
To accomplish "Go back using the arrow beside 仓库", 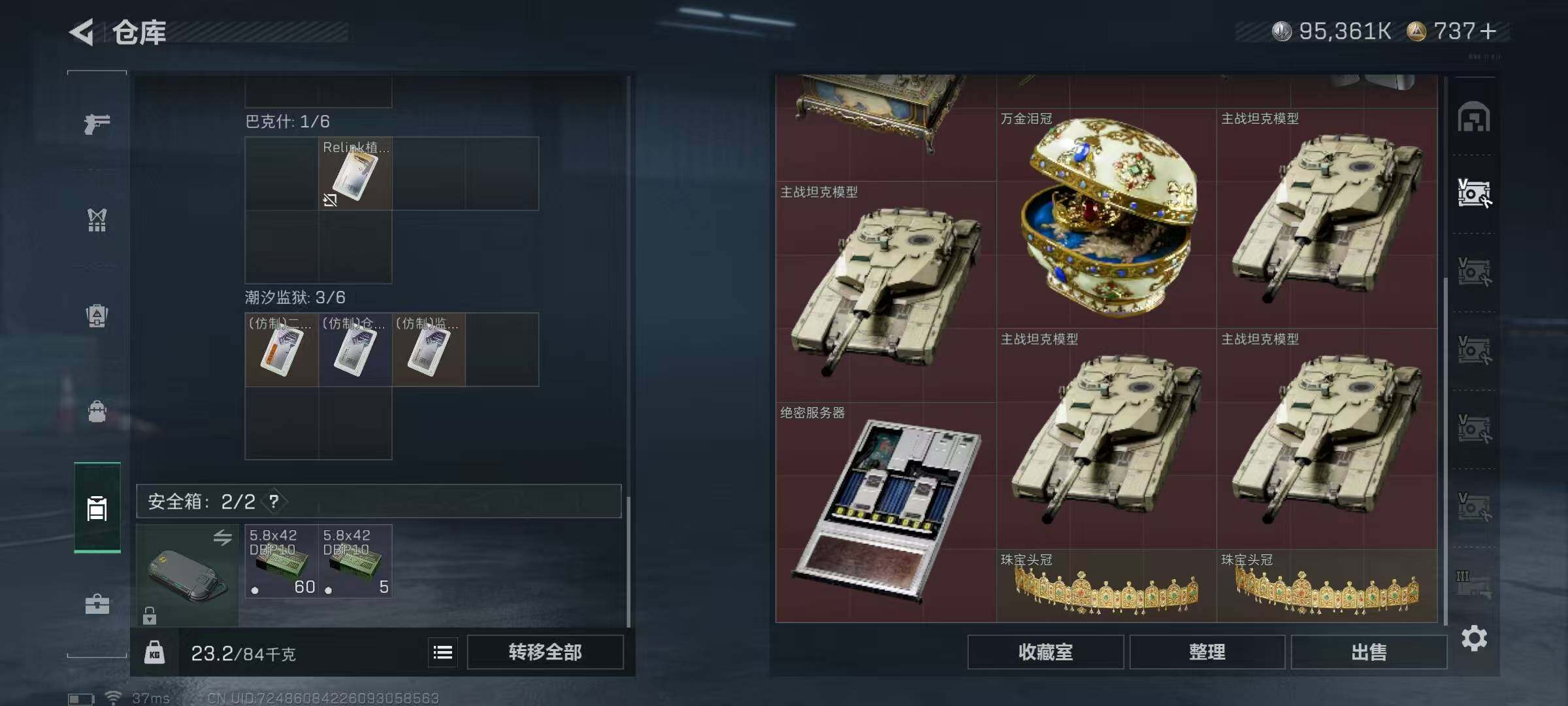I will click(x=82, y=32).
